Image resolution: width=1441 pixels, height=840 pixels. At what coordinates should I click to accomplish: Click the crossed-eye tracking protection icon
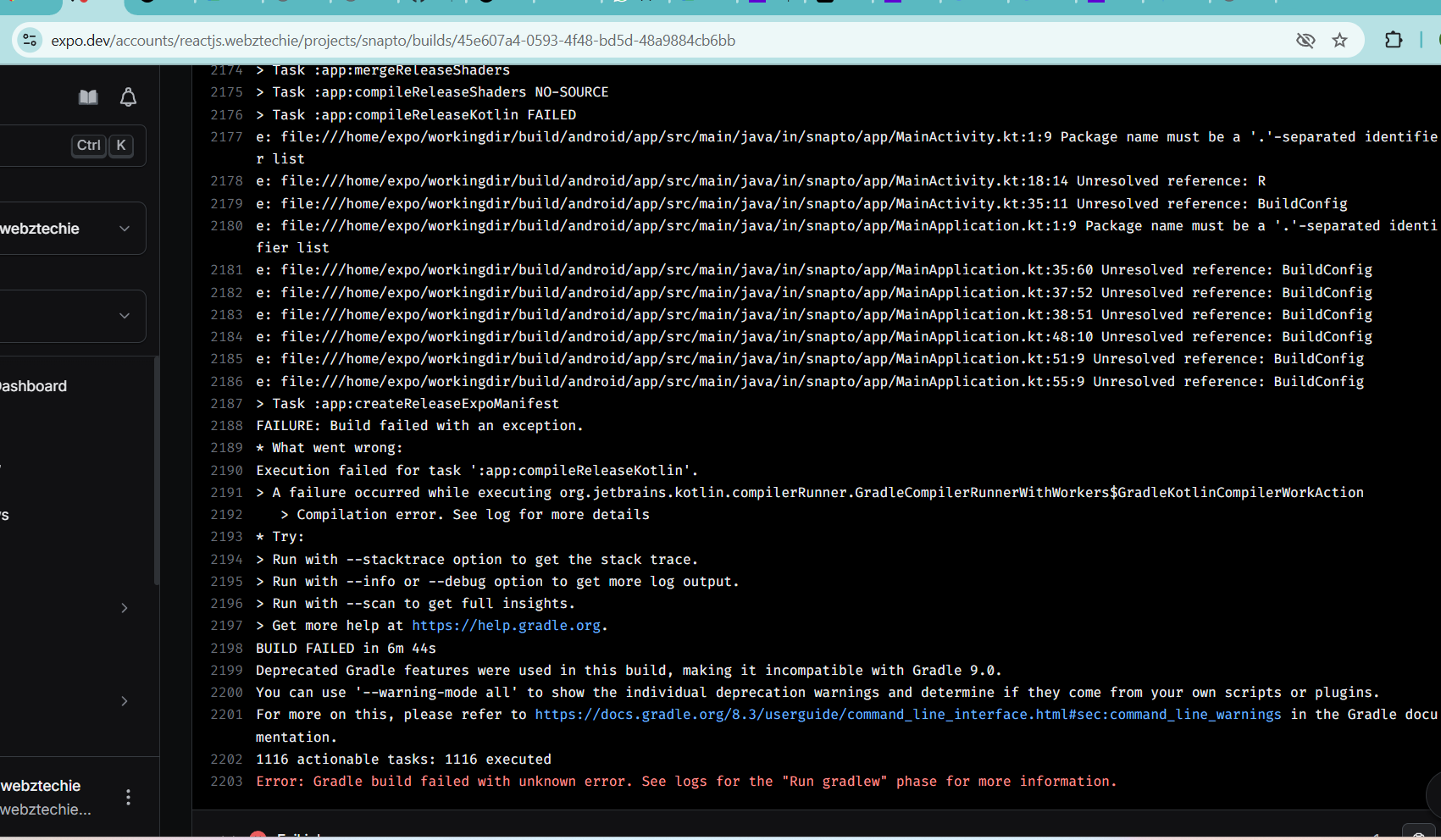click(x=1305, y=40)
